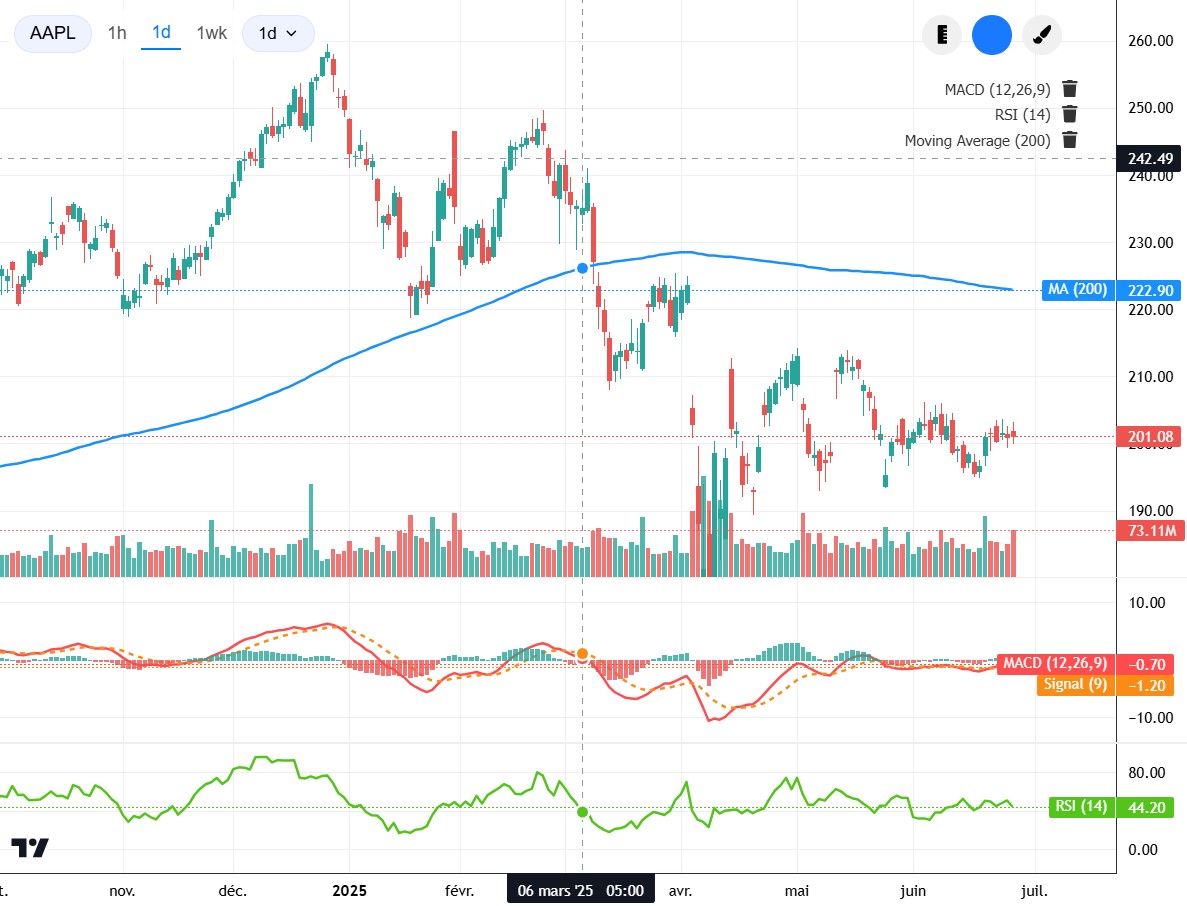Open the candlestick chart type button
1187x906 pixels.
click(942, 35)
